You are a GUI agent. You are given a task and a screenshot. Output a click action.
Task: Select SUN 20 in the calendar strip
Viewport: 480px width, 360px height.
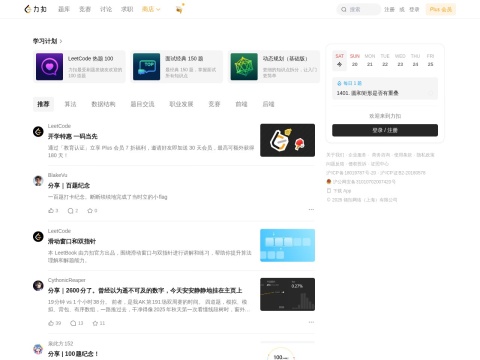pos(355,60)
